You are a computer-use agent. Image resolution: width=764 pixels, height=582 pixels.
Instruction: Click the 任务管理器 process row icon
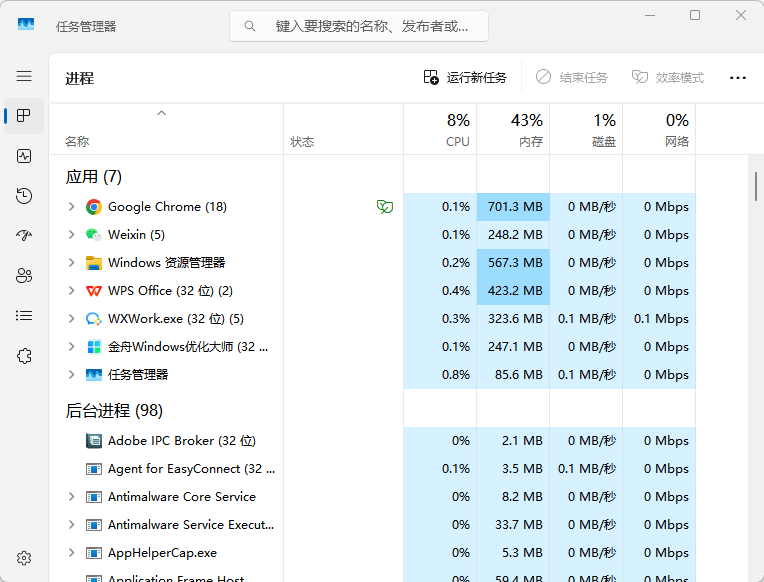94,375
